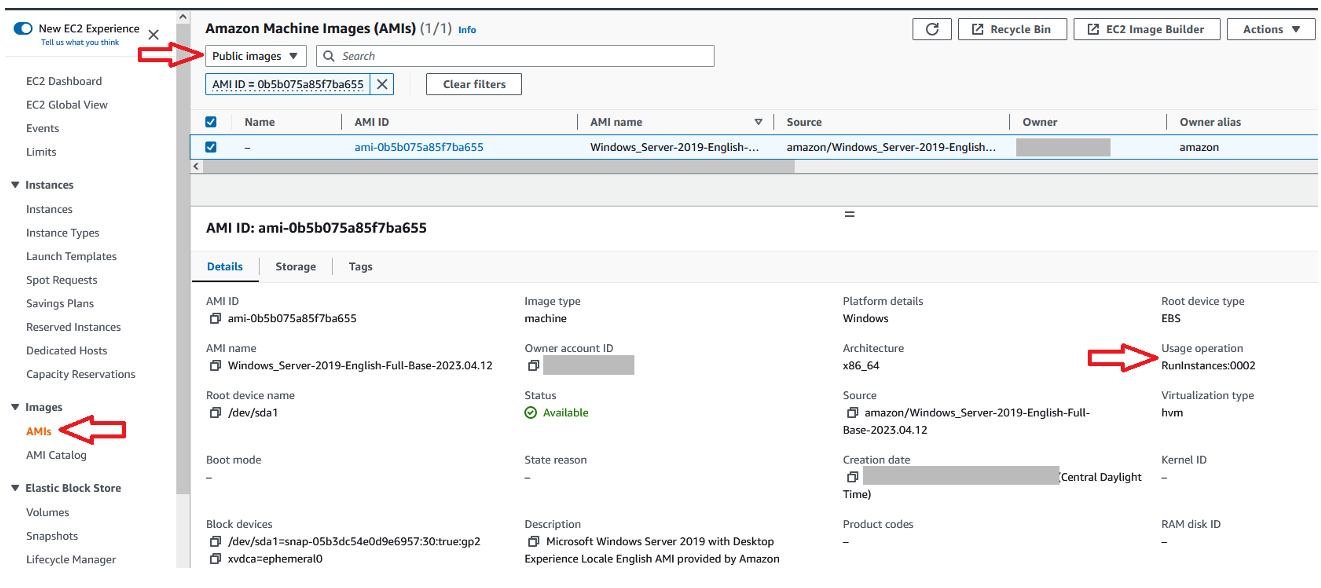This screenshot has width=1321, height=588.
Task: Open Events in sidebar
Action: (43, 128)
